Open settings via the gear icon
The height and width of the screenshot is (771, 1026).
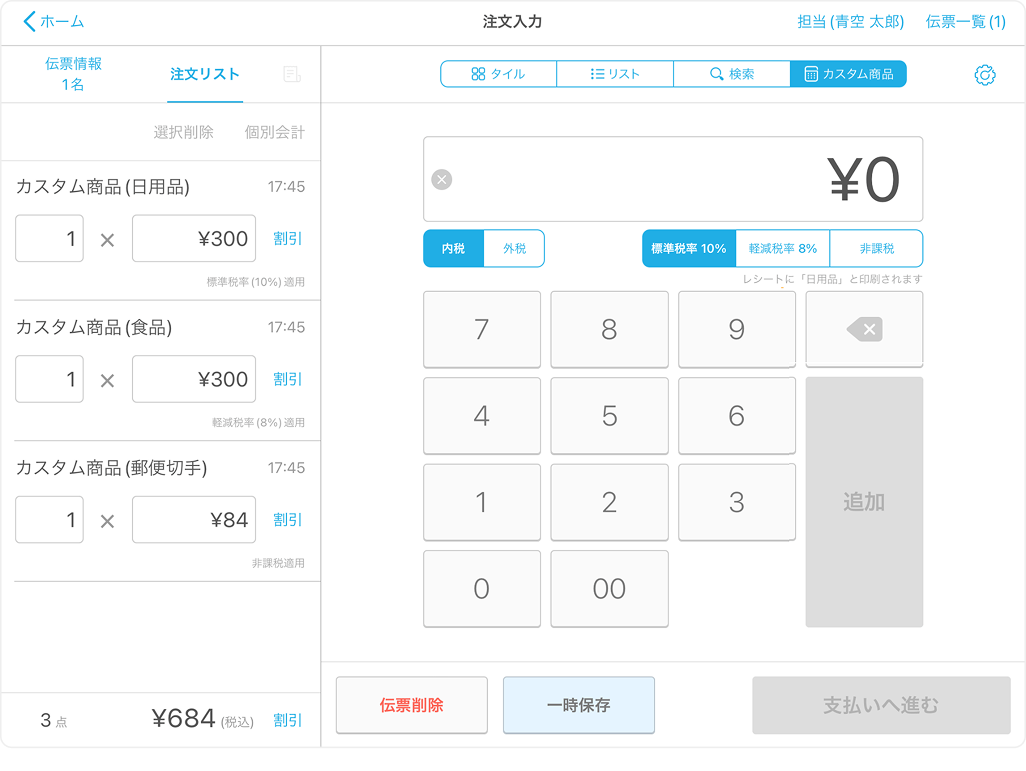[x=985, y=75]
